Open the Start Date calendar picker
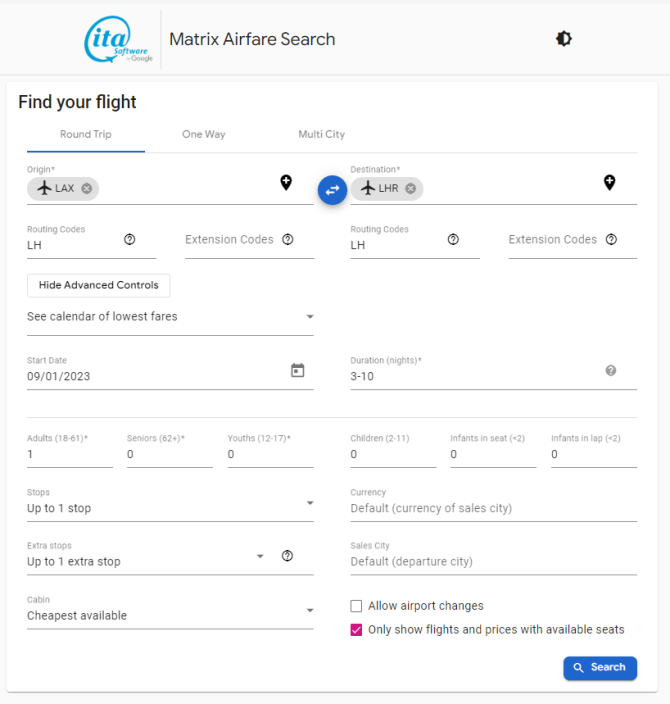The height and width of the screenshot is (704, 670). pyautogui.click(x=298, y=370)
